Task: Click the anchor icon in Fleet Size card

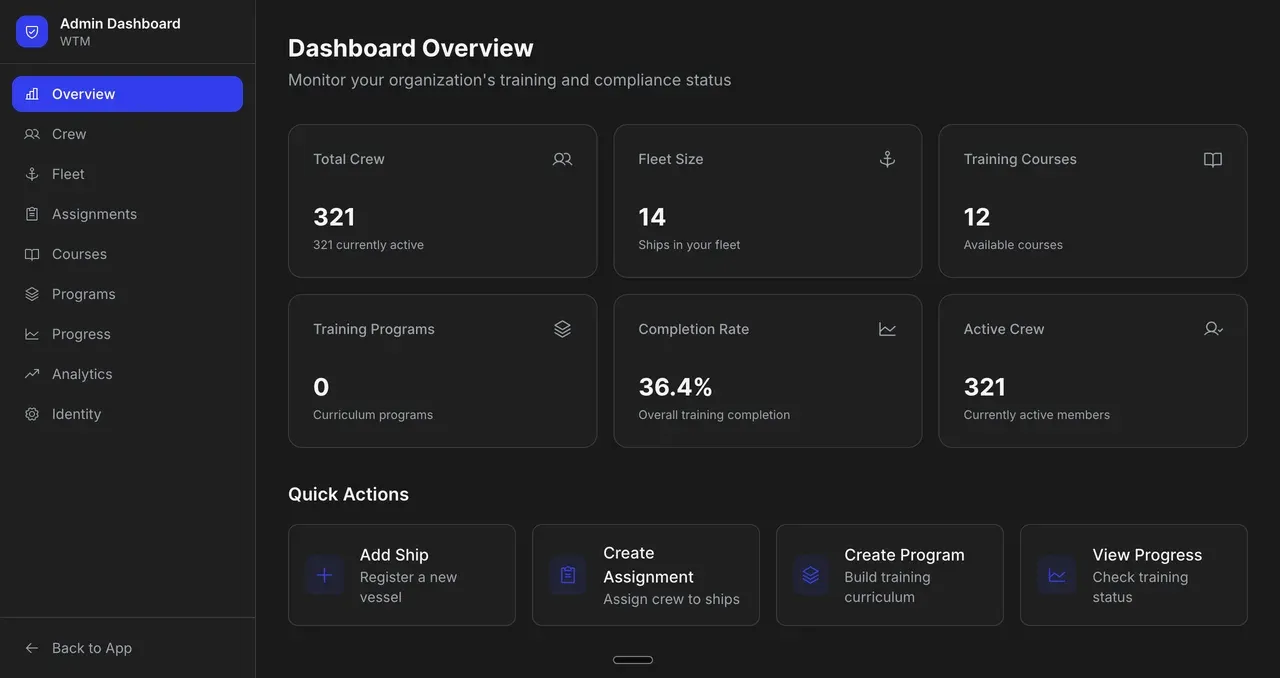Action: click(887, 159)
